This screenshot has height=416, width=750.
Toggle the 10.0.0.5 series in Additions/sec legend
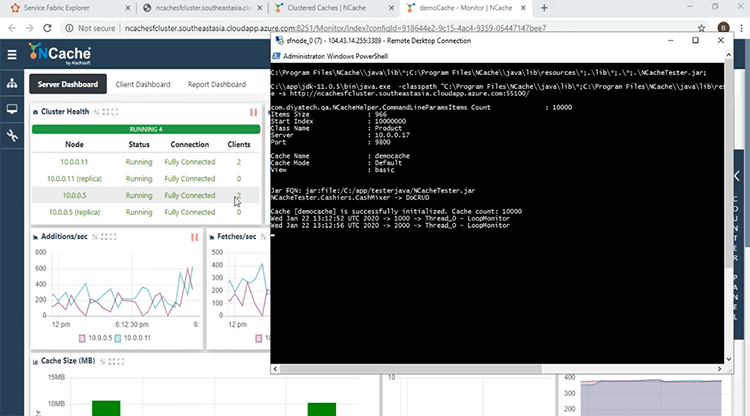pos(96,338)
